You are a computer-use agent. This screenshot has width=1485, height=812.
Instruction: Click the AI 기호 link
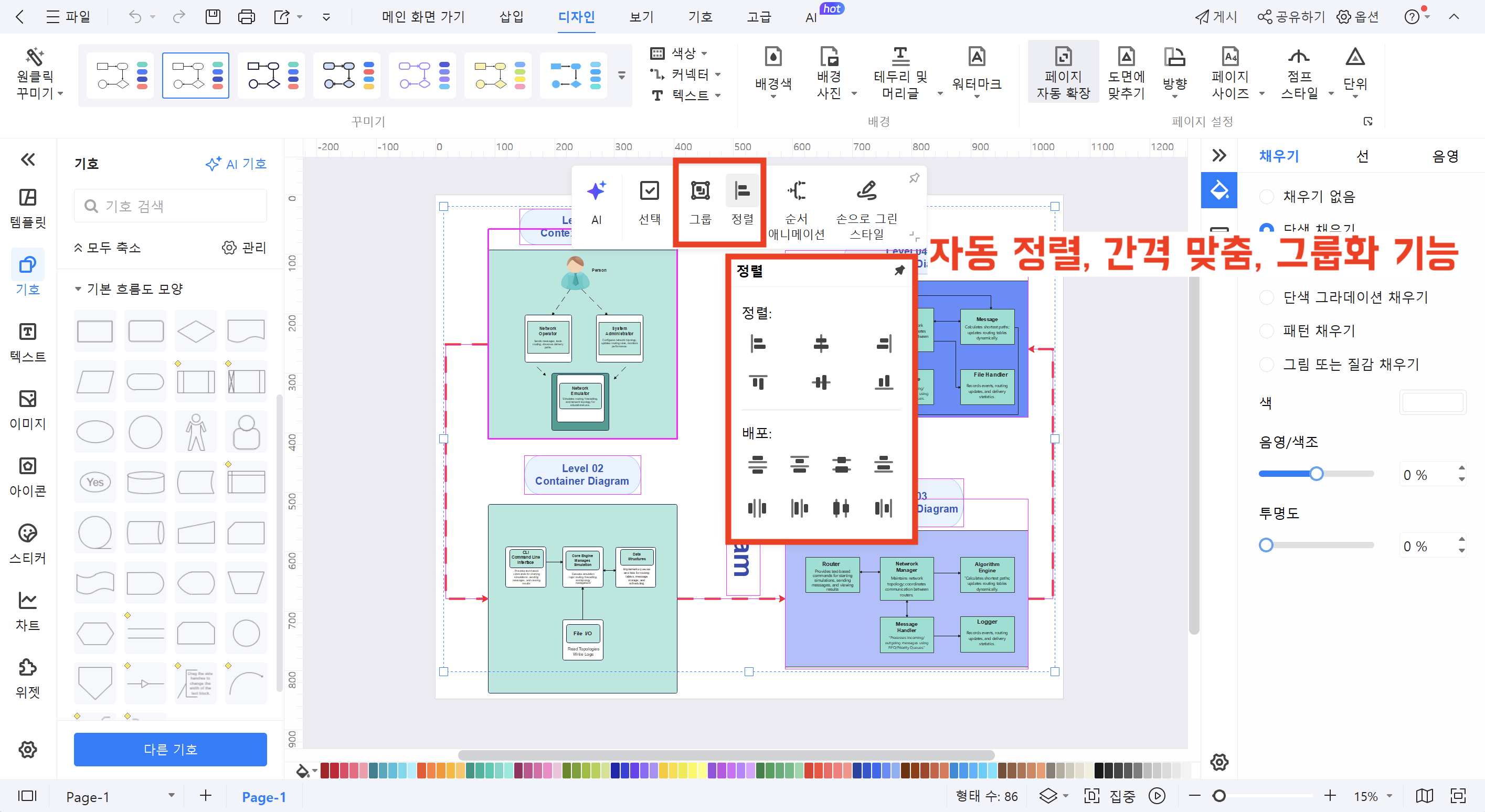coord(236,164)
